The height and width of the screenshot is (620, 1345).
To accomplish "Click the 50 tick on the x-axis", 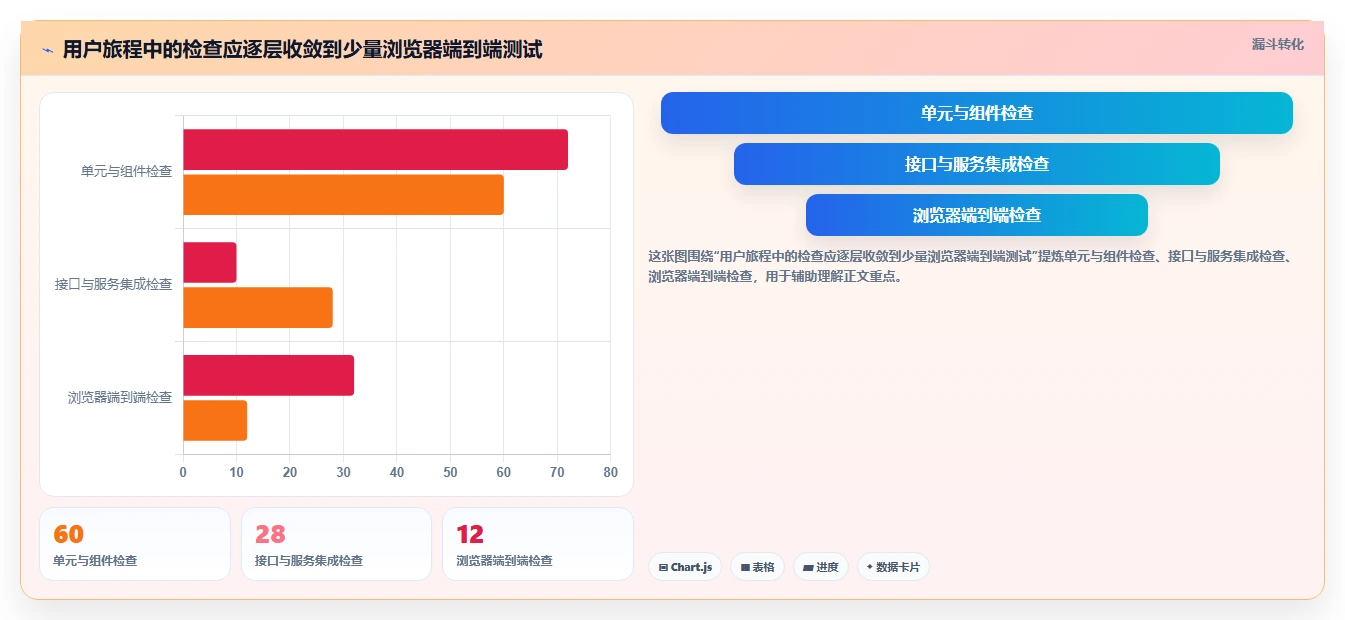I will pyautogui.click(x=450, y=472).
